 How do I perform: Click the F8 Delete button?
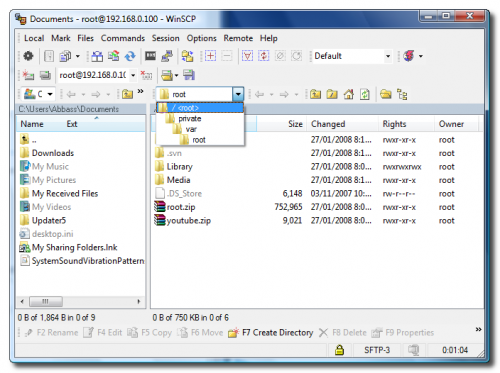[x=343, y=333]
